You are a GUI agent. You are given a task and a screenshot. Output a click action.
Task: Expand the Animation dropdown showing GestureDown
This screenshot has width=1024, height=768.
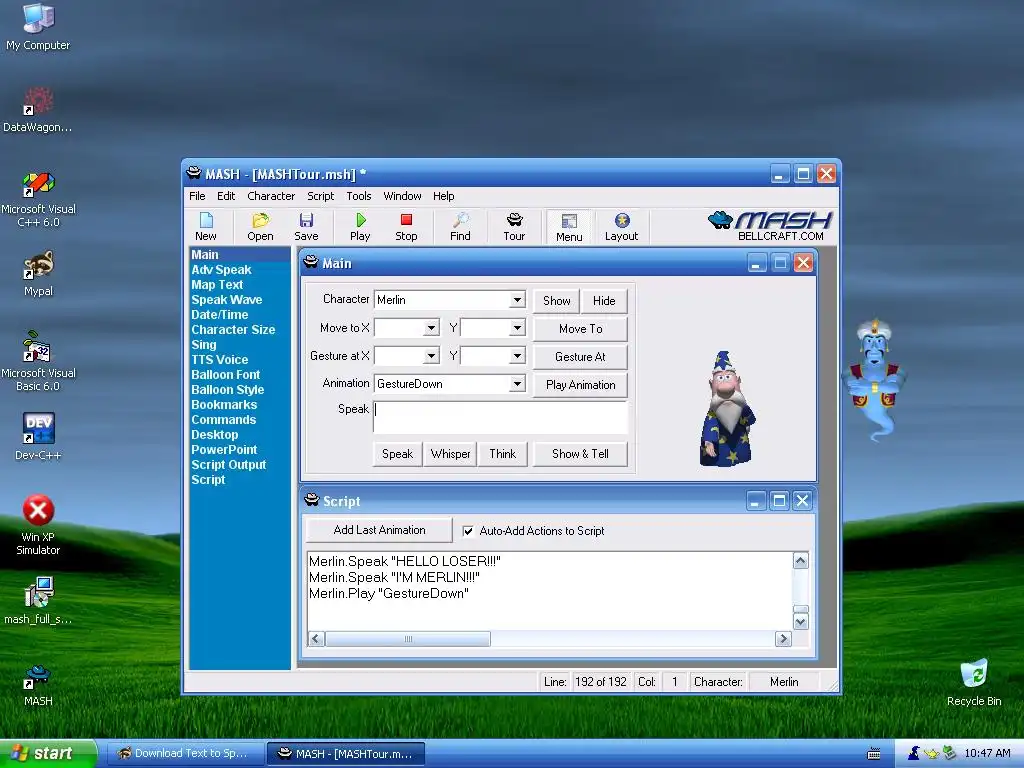pos(517,384)
